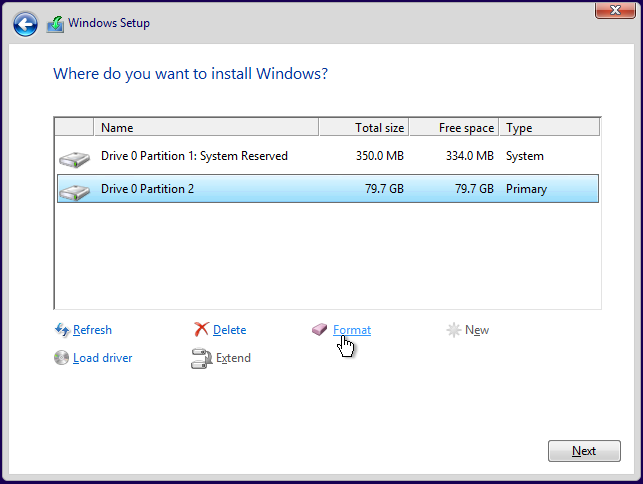Image resolution: width=643 pixels, height=484 pixels.
Task: Click the Refresh arrows icon
Action: click(x=62, y=330)
